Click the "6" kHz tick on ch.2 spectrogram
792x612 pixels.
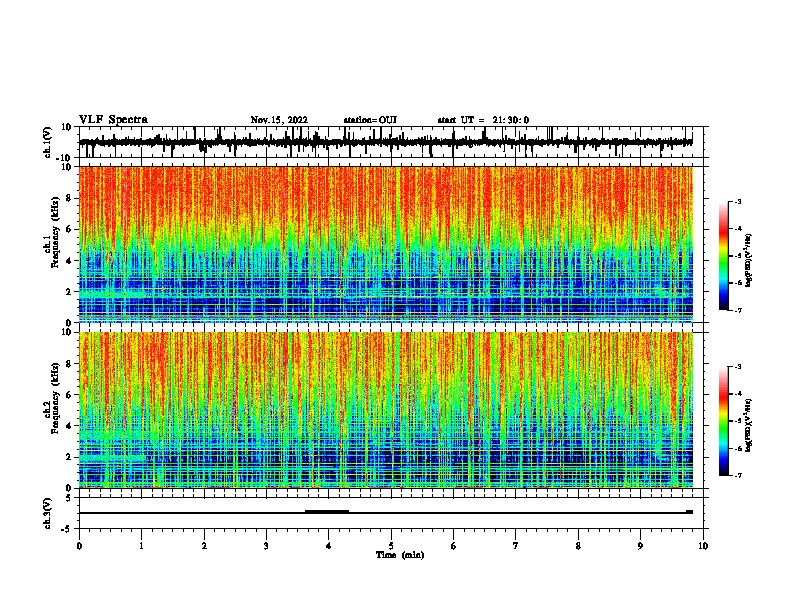coord(69,395)
